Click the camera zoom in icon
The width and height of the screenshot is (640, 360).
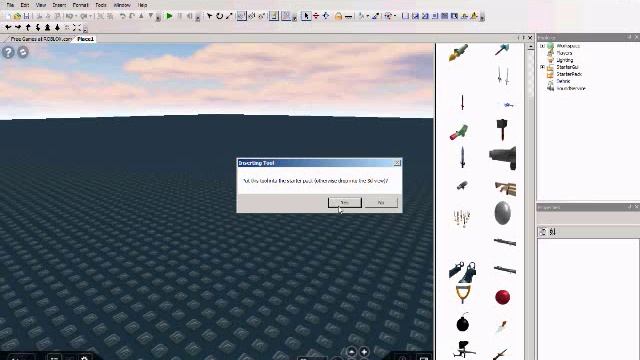(x=47, y=27)
